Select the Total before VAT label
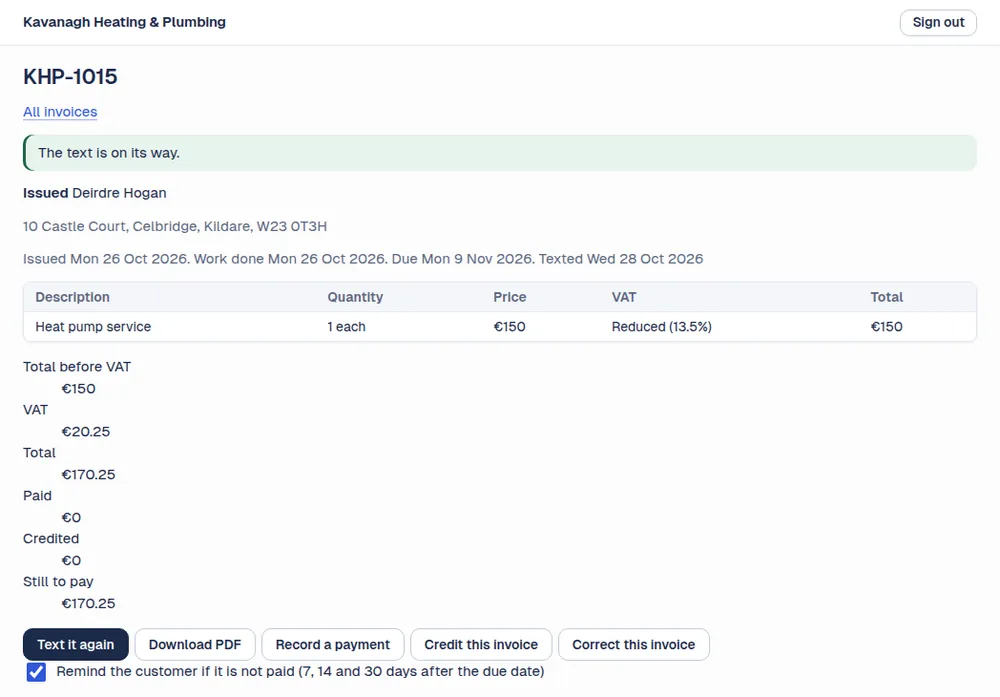Screen dimensions: 1000x697 tap(77, 367)
